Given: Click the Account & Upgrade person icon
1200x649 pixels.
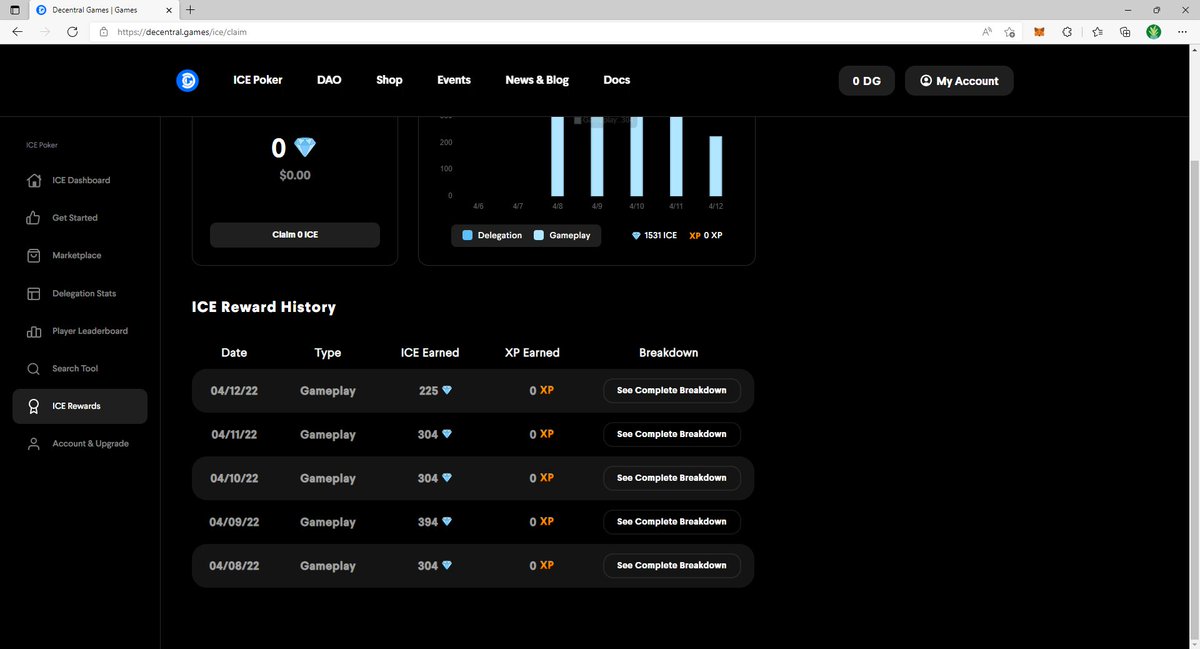Looking at the screenshot, I should pyautogui.click(x=33, y=443).
